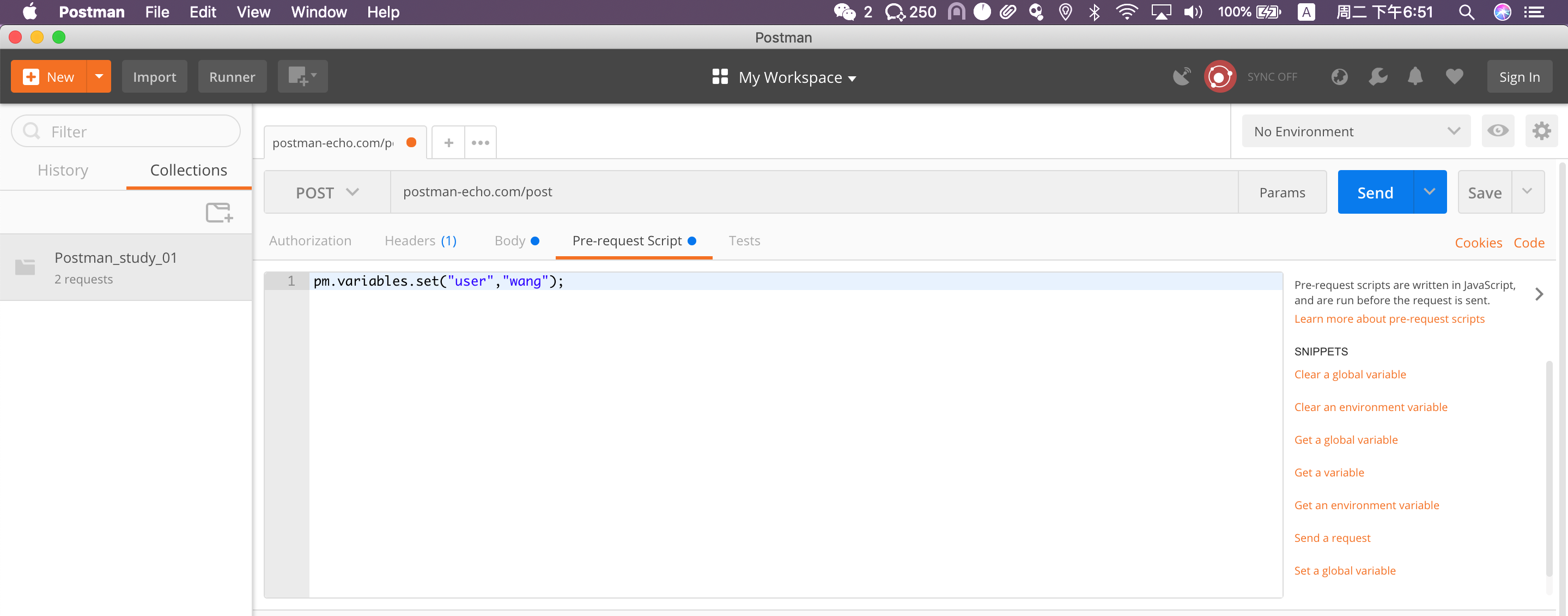Click the Import button

155,77
